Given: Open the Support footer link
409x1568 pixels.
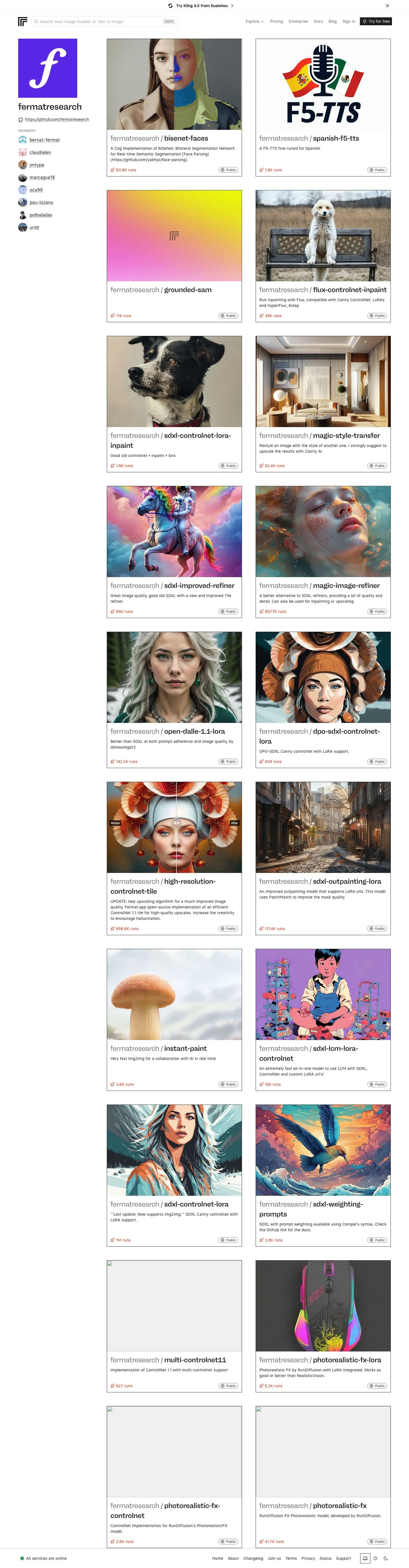Looking at the screenshot, I should pos(343,1558).
